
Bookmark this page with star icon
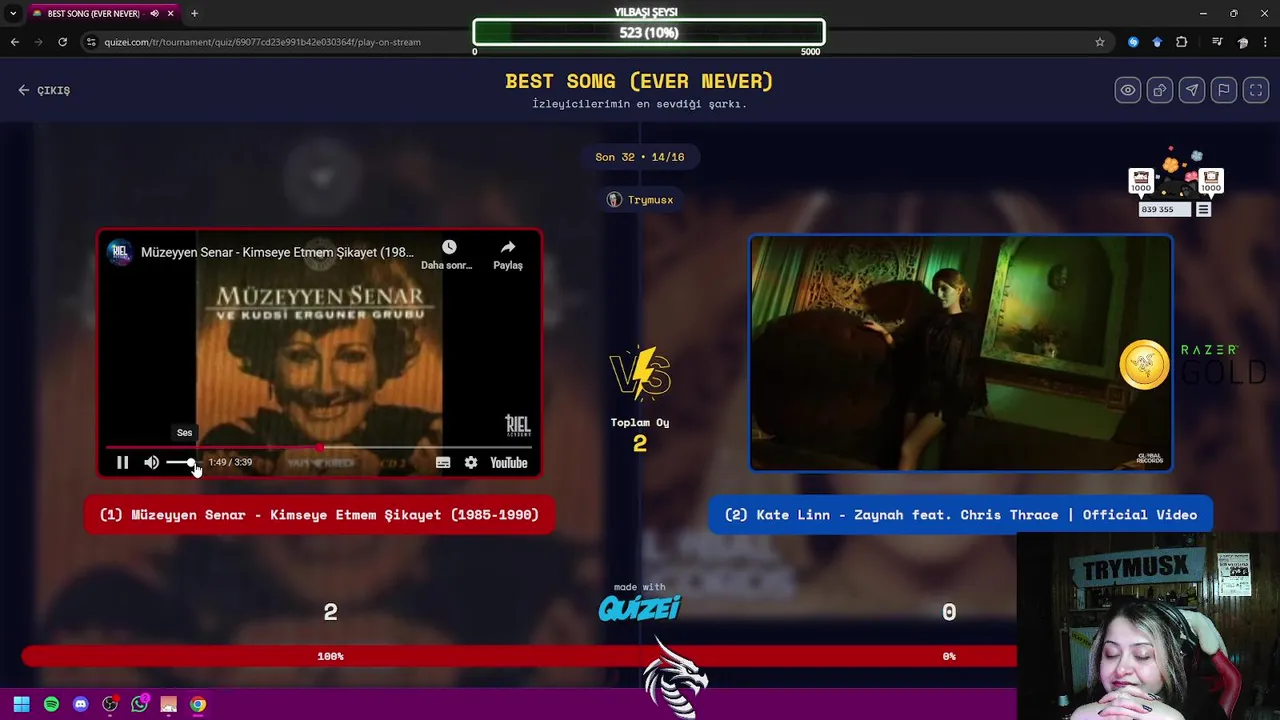(1100, 42)
